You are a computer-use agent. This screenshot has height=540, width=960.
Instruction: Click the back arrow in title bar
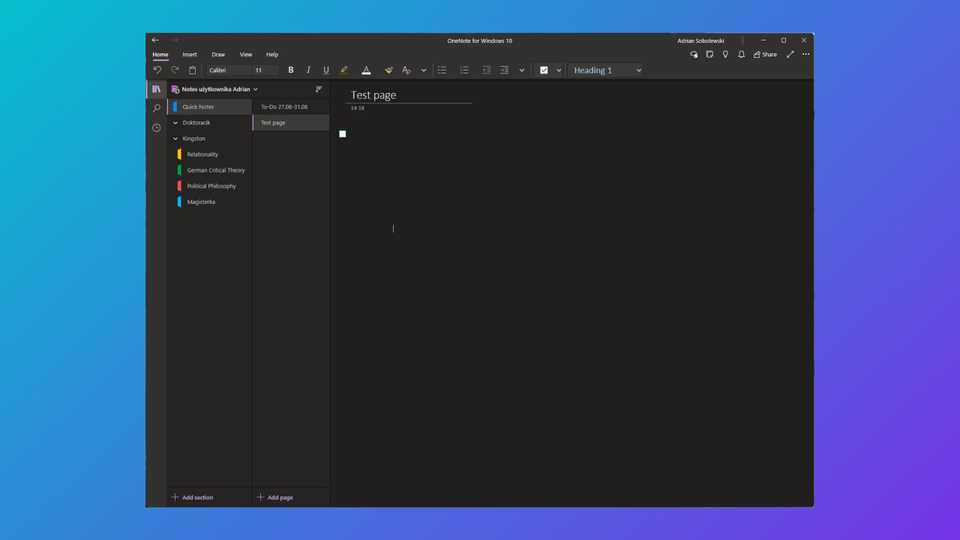coord(156,40)
